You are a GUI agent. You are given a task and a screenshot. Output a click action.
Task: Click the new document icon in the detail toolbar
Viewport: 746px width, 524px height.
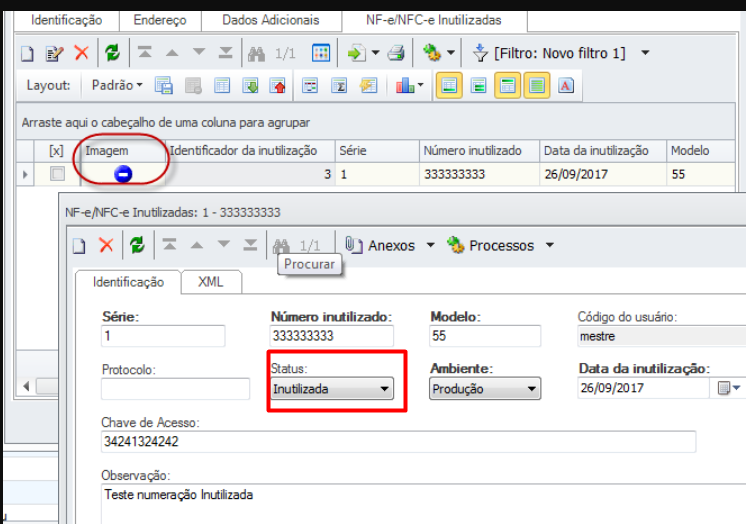click(x=79, y=246)
